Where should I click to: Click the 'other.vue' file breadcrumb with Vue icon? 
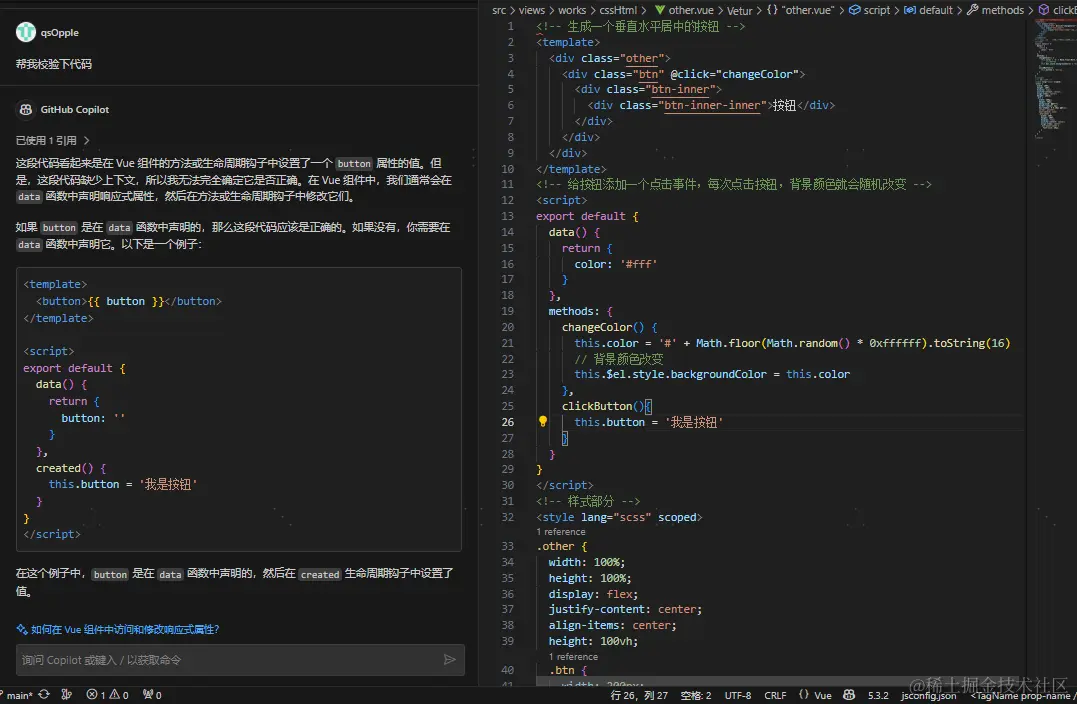684,10
